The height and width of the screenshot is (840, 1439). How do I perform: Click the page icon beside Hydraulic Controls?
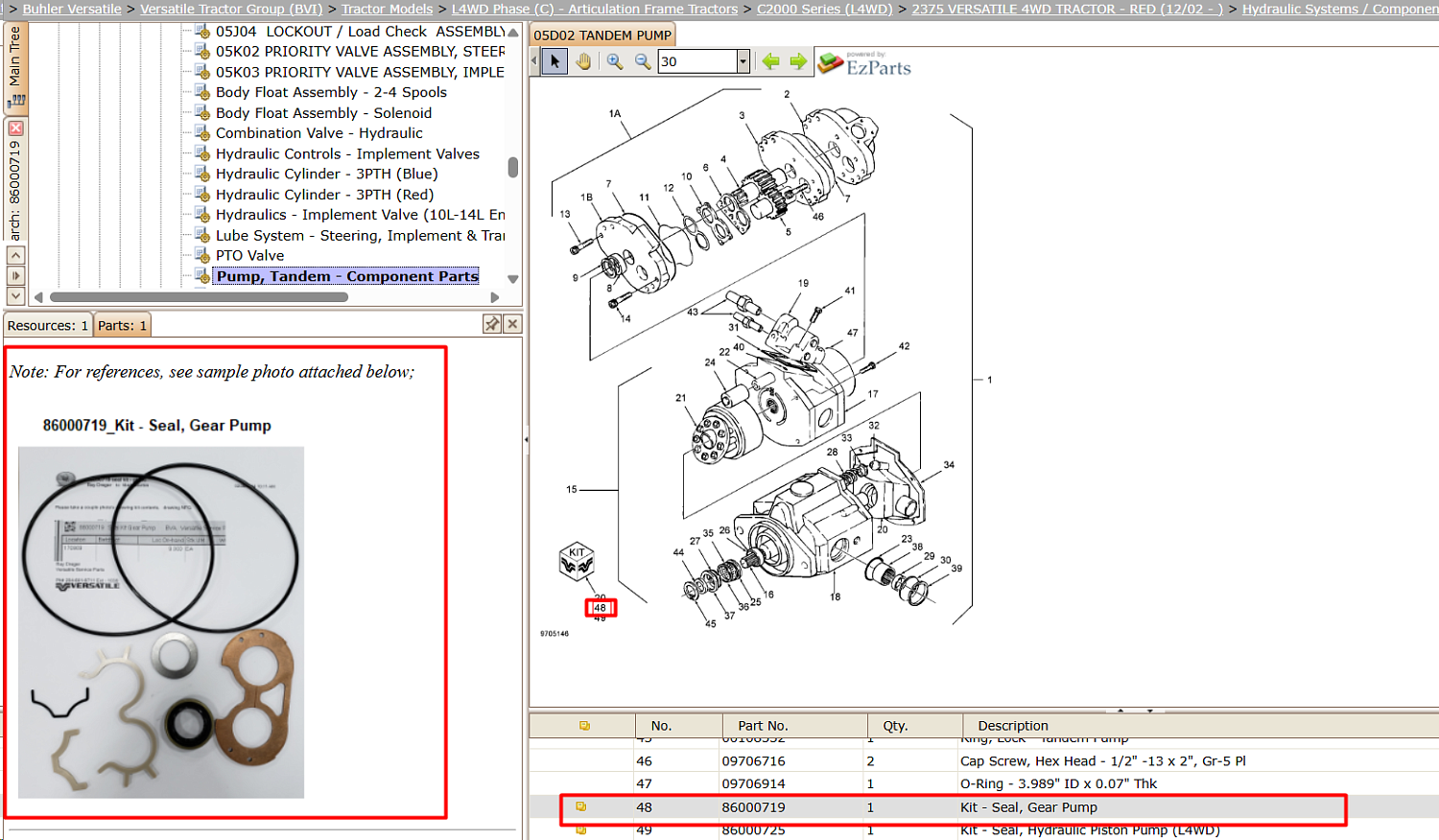pos(202,153)
